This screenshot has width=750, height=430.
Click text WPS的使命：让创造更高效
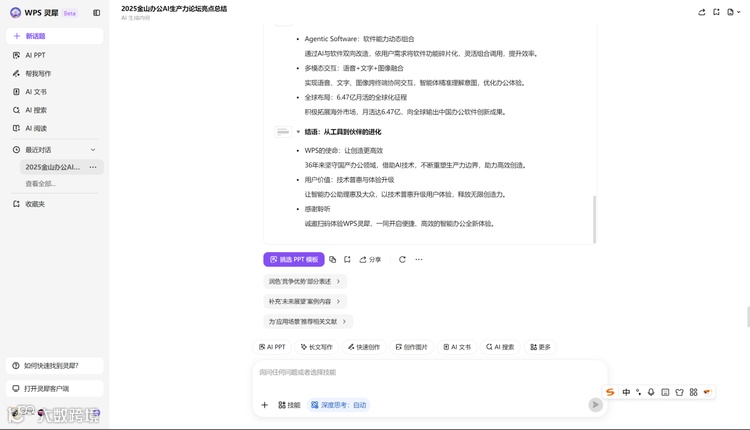coord(343,150)
